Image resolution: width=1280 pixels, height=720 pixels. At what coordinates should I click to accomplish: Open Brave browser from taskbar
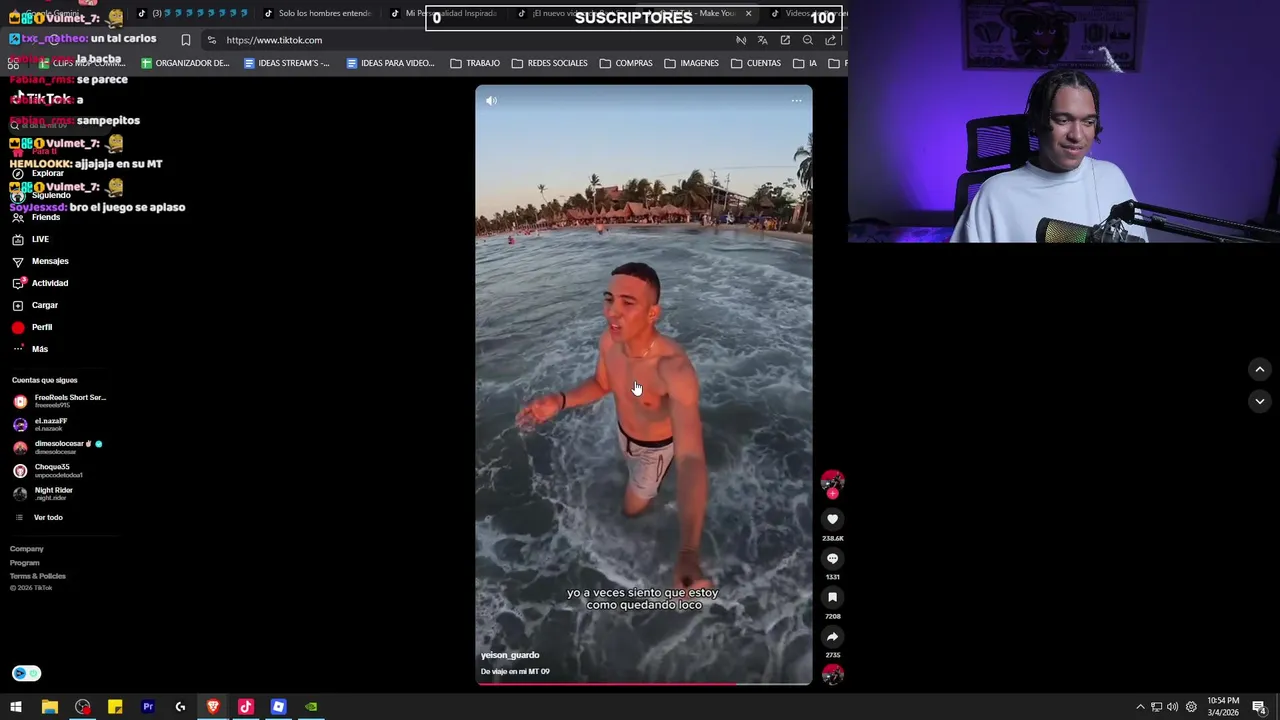pyautogui.click(x=213, y=707)
